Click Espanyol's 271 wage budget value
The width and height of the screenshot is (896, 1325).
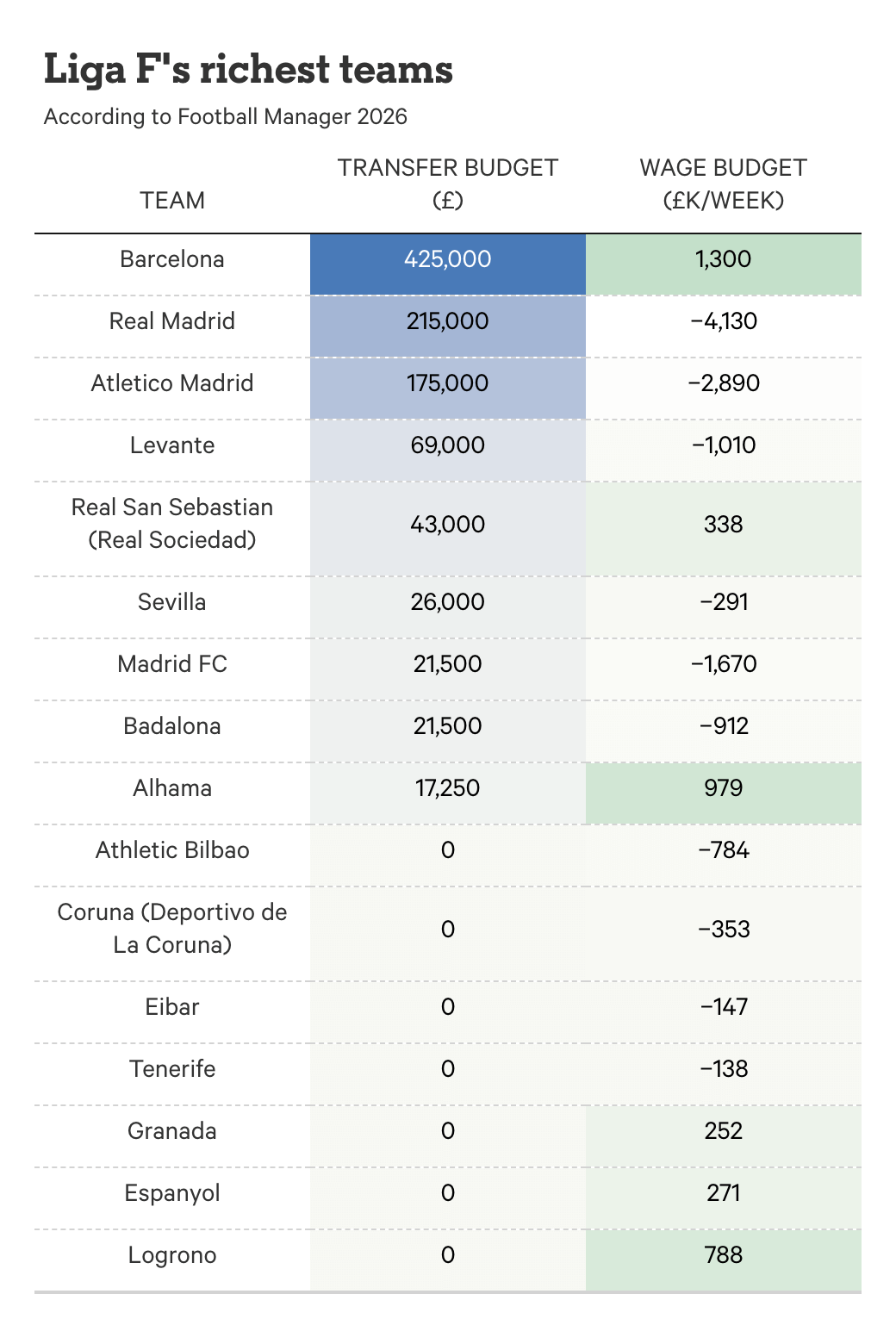click(x=723, y=1193)
